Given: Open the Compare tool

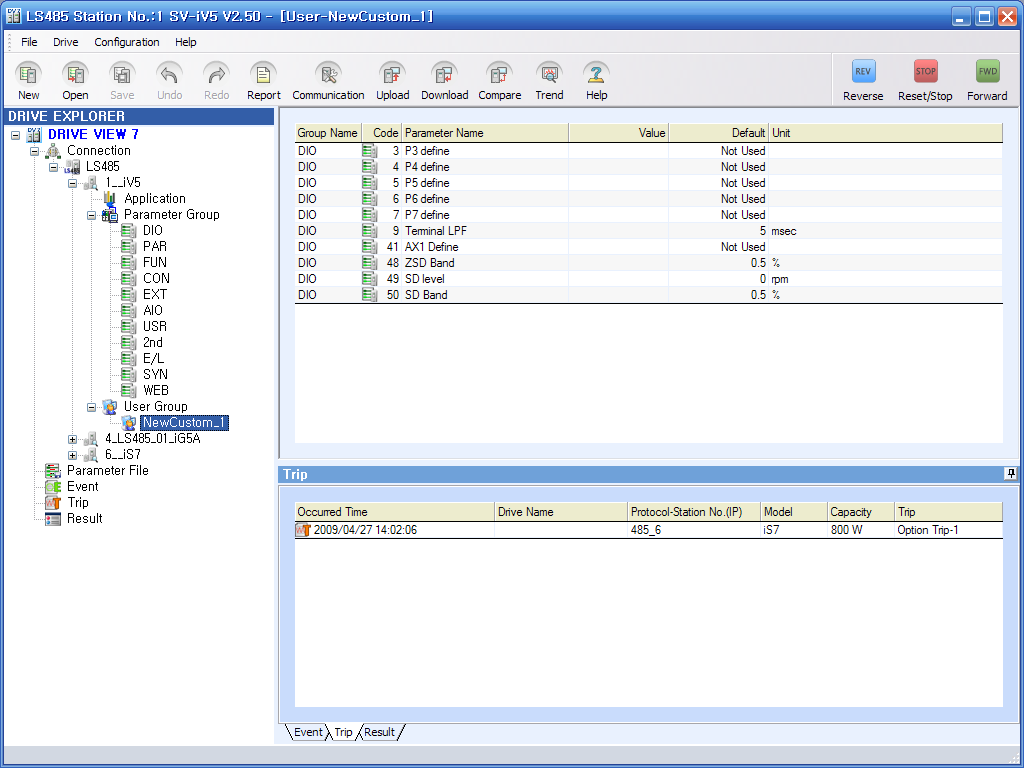Looking at the screenshot, I should (x=499, y=75).
